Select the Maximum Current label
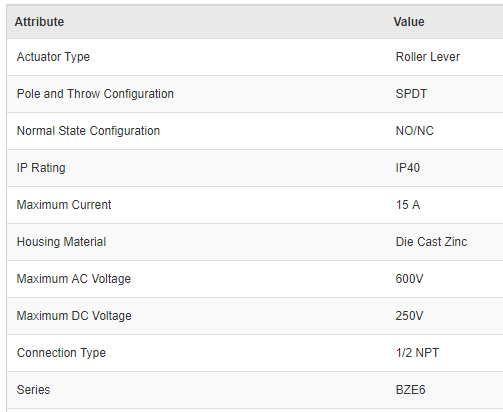This screenshot has width=503, height=412. click(x=64, y=205)
